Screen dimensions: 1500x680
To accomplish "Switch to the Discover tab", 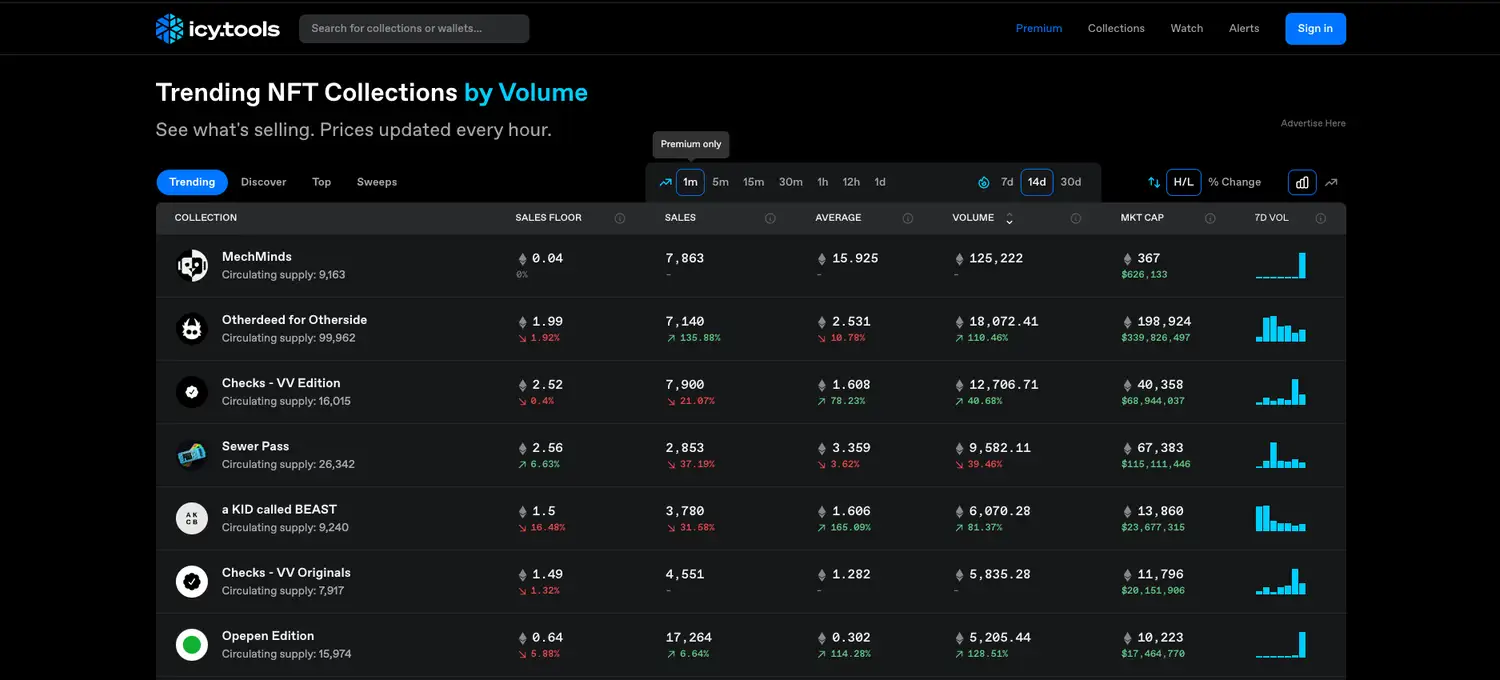I will coord(263,182).
